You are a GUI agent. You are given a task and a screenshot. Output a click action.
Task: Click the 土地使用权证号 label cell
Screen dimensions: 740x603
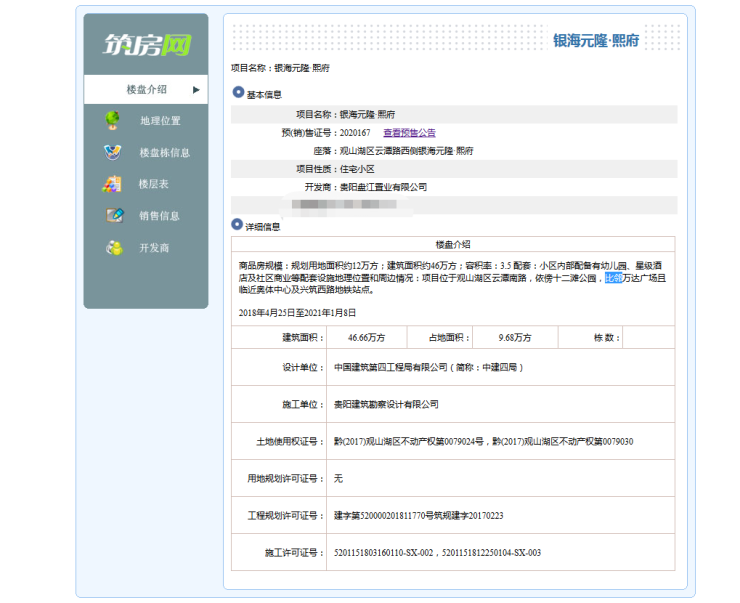coord(279,441)
